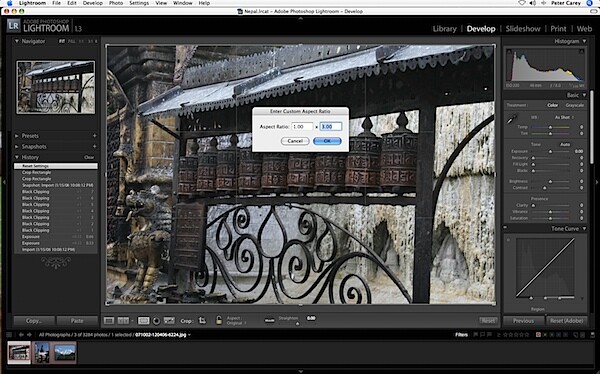Click the first aspect ratio field
Image resolution: width=600 pixels, height=374 pixels.
(x=302, y=126)
